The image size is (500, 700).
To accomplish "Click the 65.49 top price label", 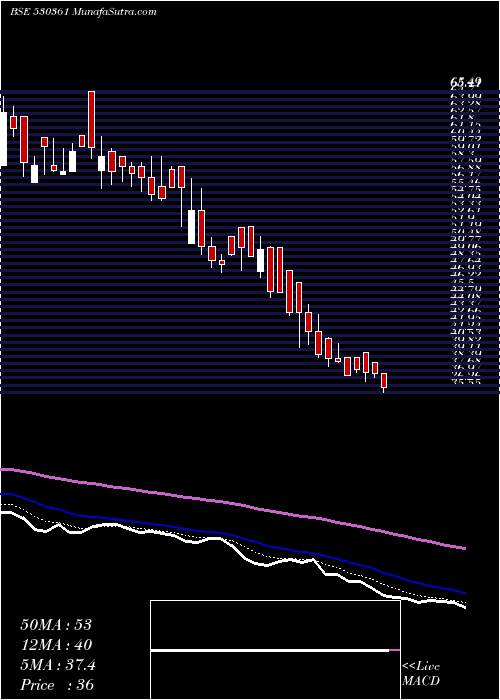I will click(x=465, y=82).
